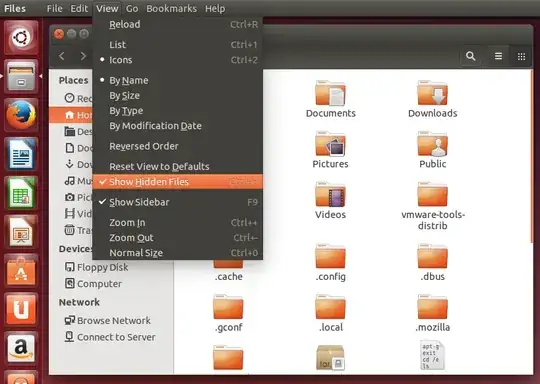Viewport: 540px width, 384px height.
Task: Choose Zoom In menu entry
Action: tap(178, 223)
